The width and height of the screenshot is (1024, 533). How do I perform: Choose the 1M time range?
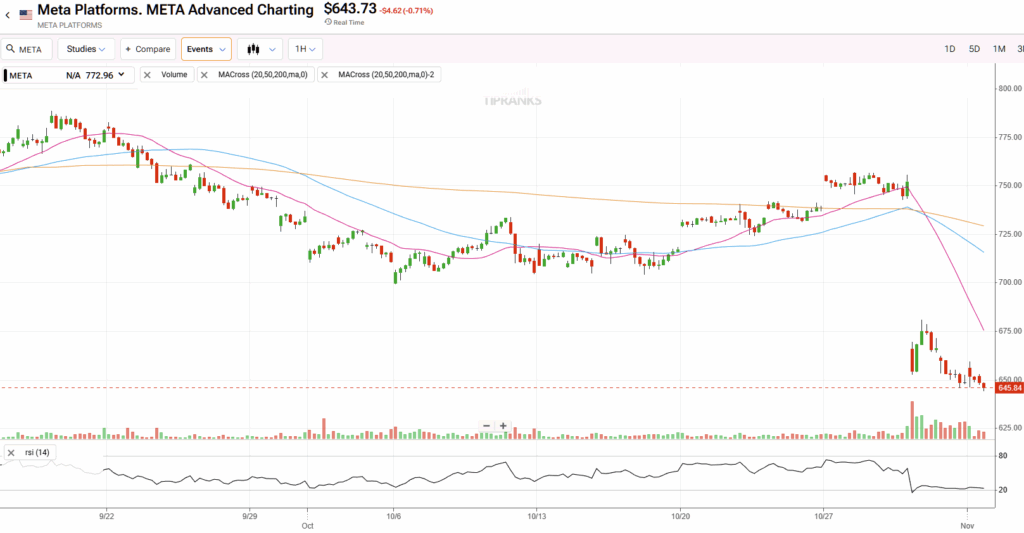(999, 49)
